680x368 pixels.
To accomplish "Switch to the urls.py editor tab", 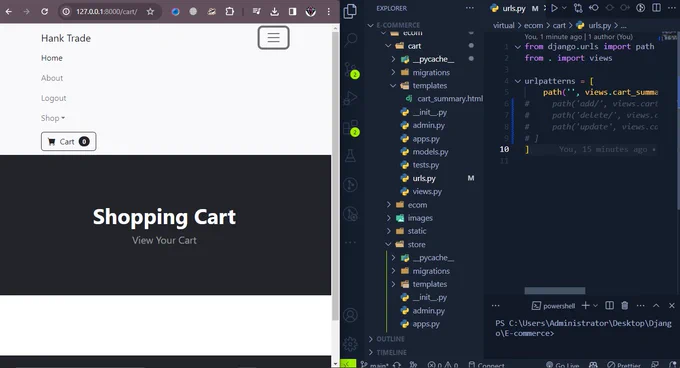I will tap(514, 8).
